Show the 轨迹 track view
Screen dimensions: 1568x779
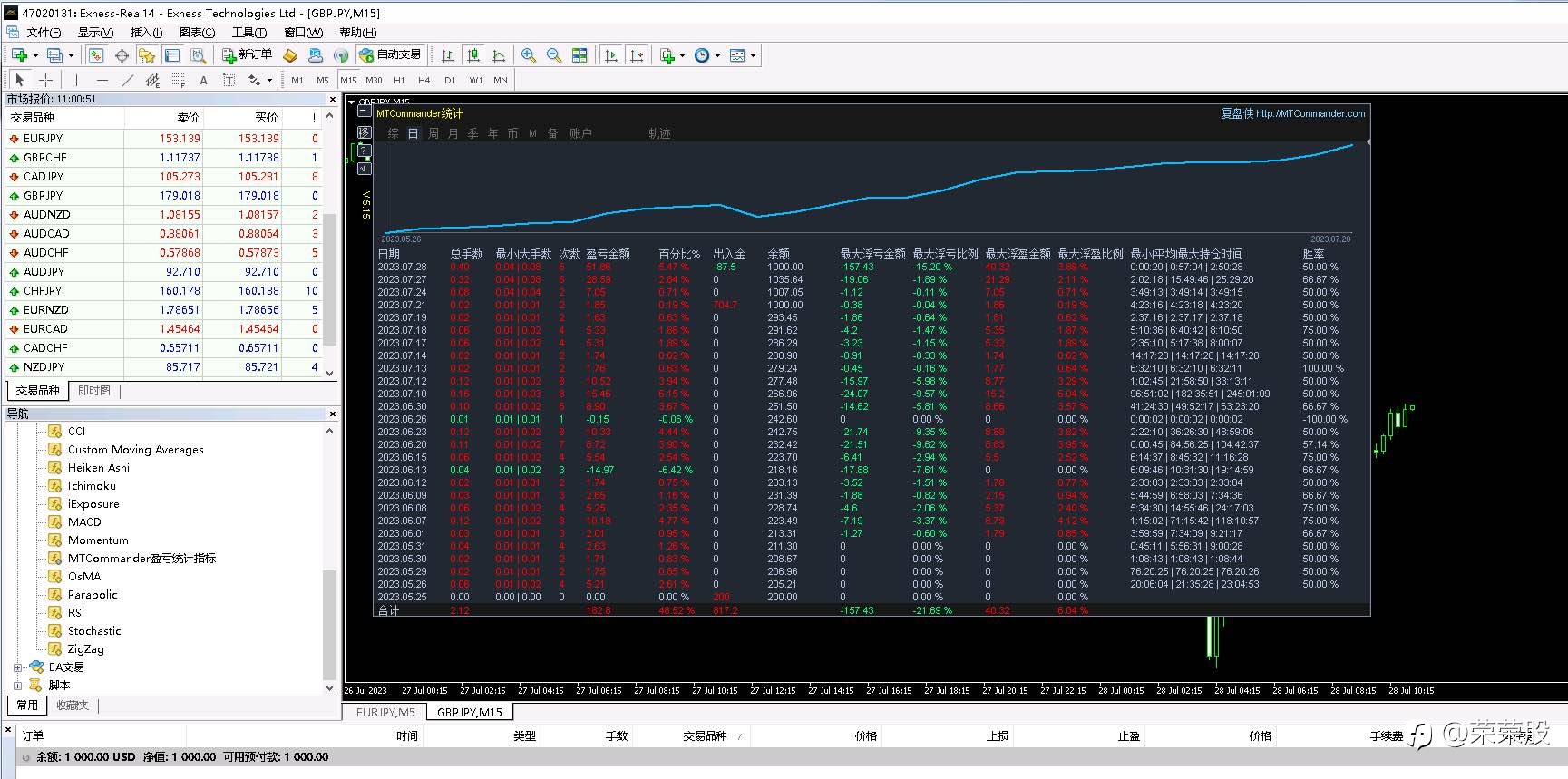pos(659,133)
